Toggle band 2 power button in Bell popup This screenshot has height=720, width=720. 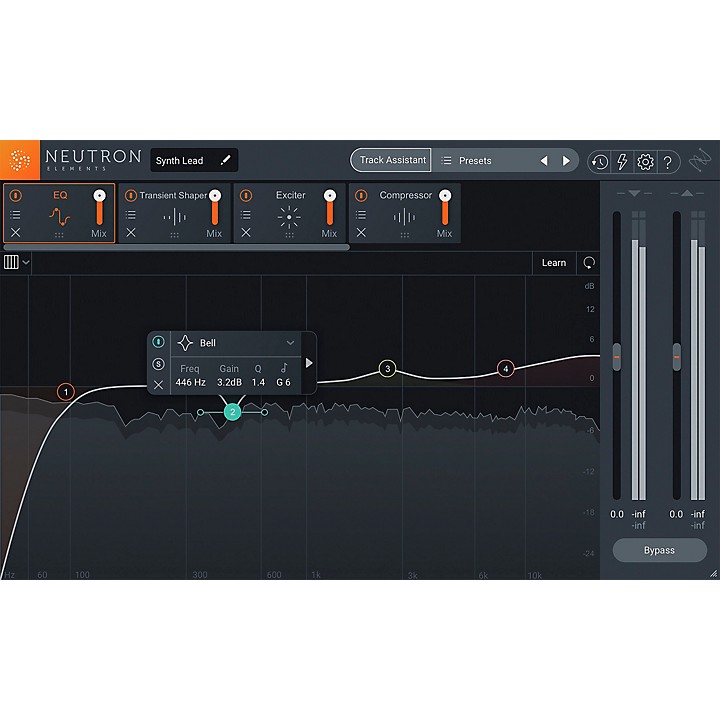(x=158, y=342)
